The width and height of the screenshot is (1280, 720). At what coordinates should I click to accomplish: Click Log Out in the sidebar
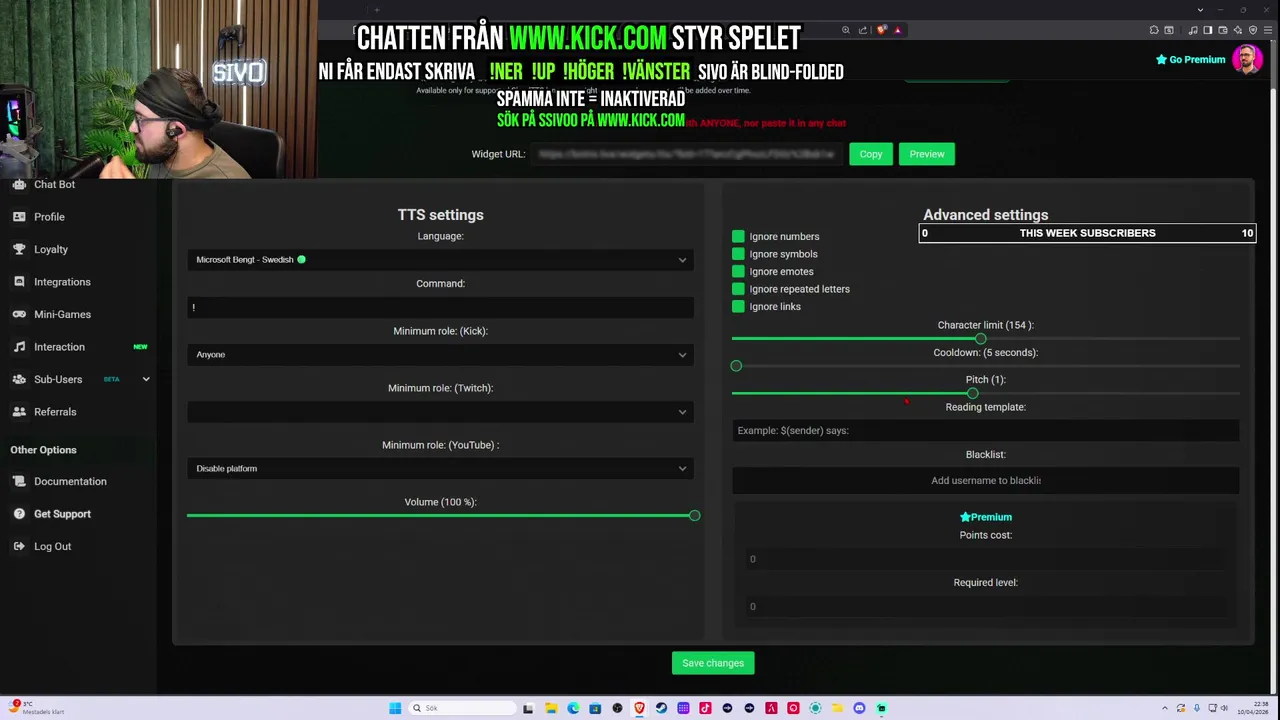click(x=52, y=546)
